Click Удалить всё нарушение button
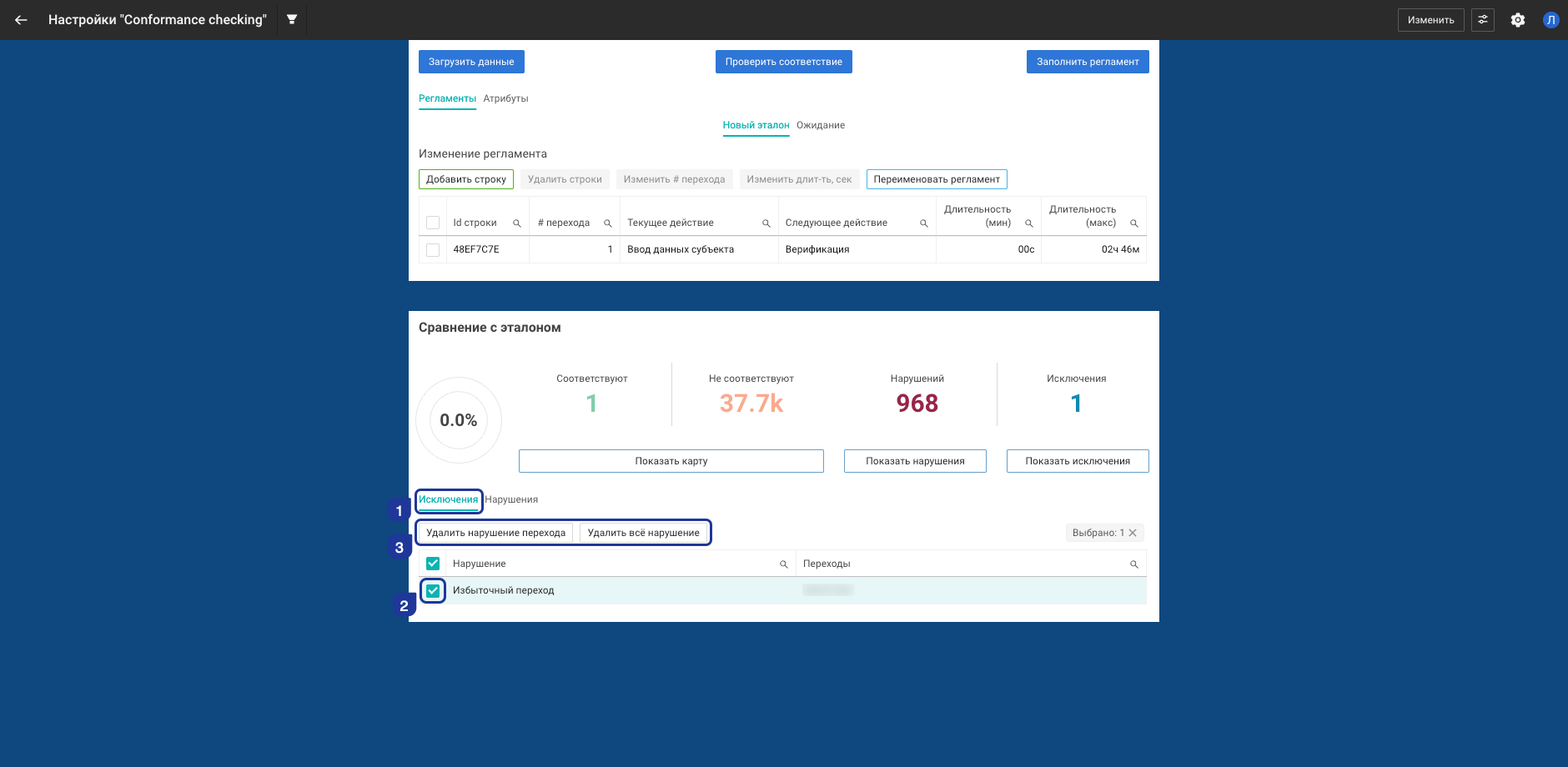1568x767 pixels. [x=643, y=533]
